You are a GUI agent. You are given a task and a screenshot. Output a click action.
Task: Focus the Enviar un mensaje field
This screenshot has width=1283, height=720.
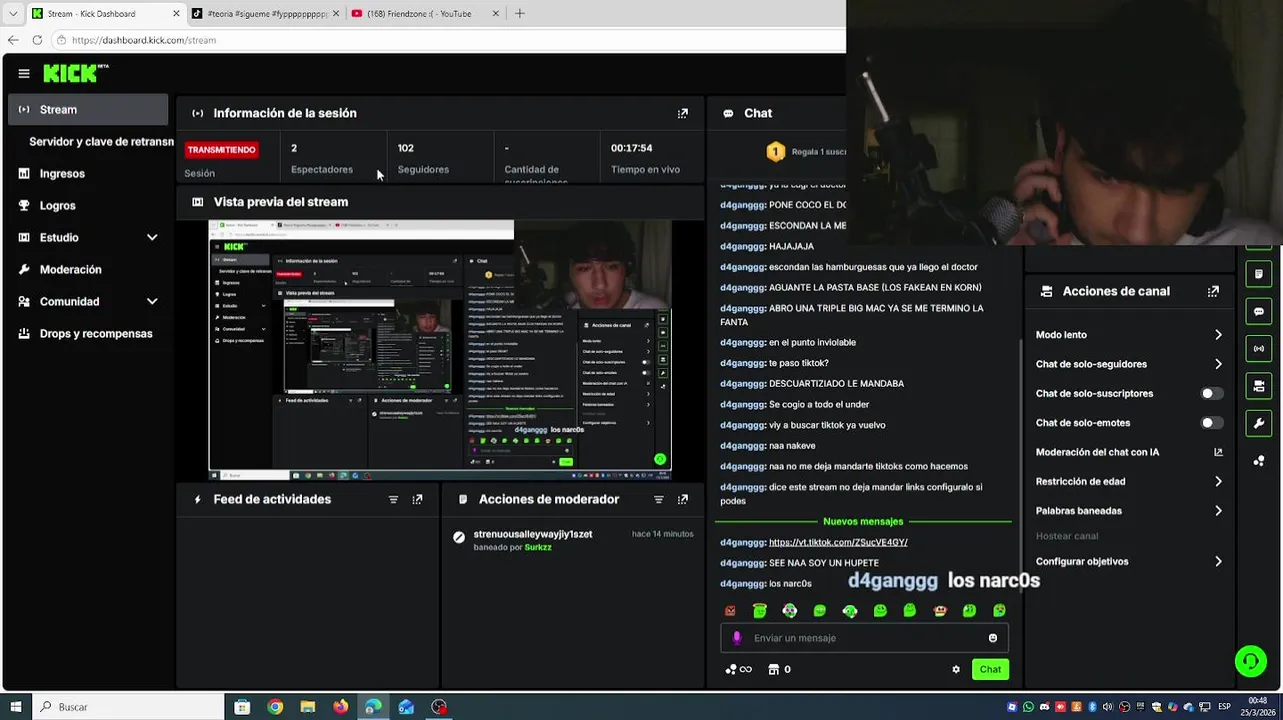[x=864, y=638]
